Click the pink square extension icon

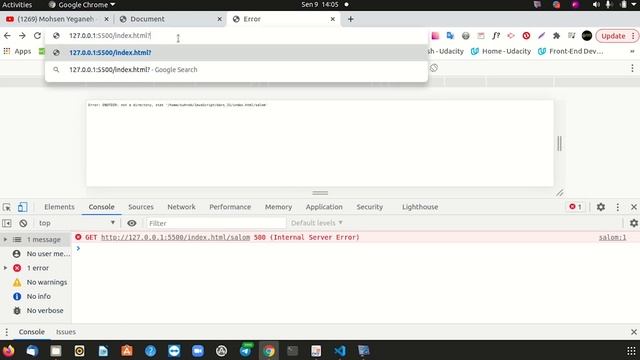[x=435, y=36]
